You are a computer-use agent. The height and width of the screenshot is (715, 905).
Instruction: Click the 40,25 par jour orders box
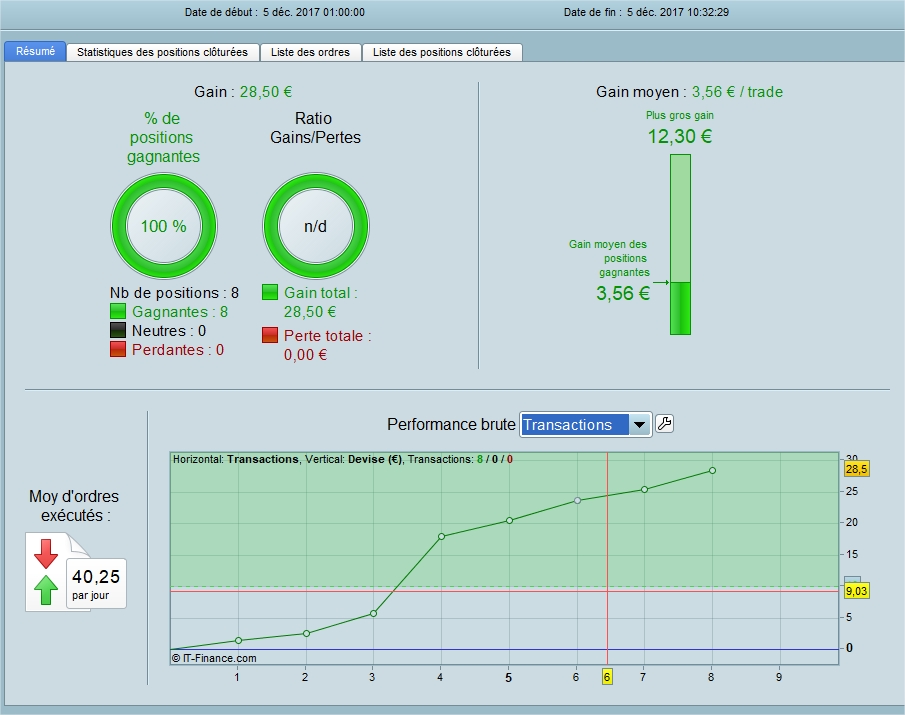pyautogui.click(x=96, y=583)
